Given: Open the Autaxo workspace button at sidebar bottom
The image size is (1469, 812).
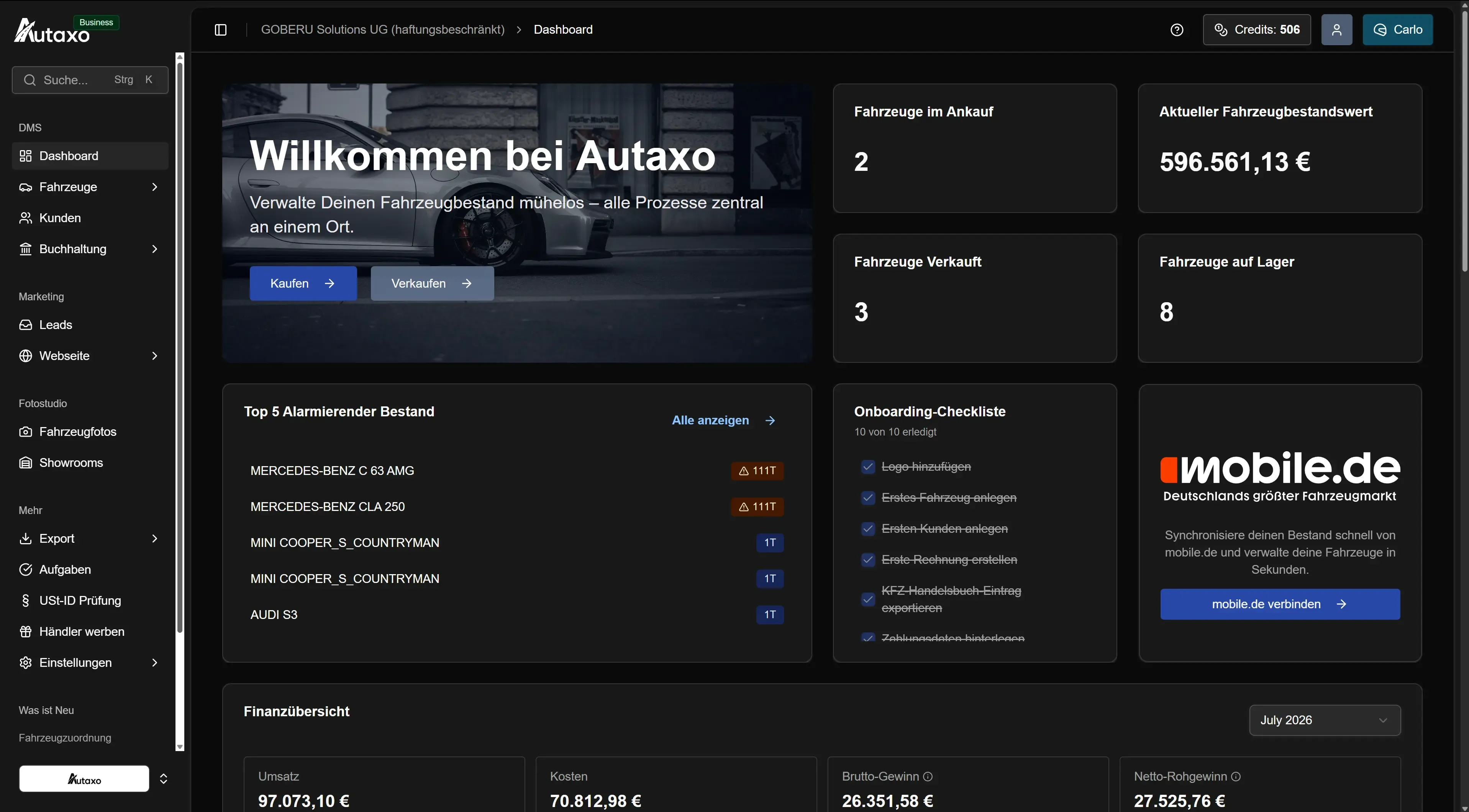Looking at the screenshot, I should (84, 779).
